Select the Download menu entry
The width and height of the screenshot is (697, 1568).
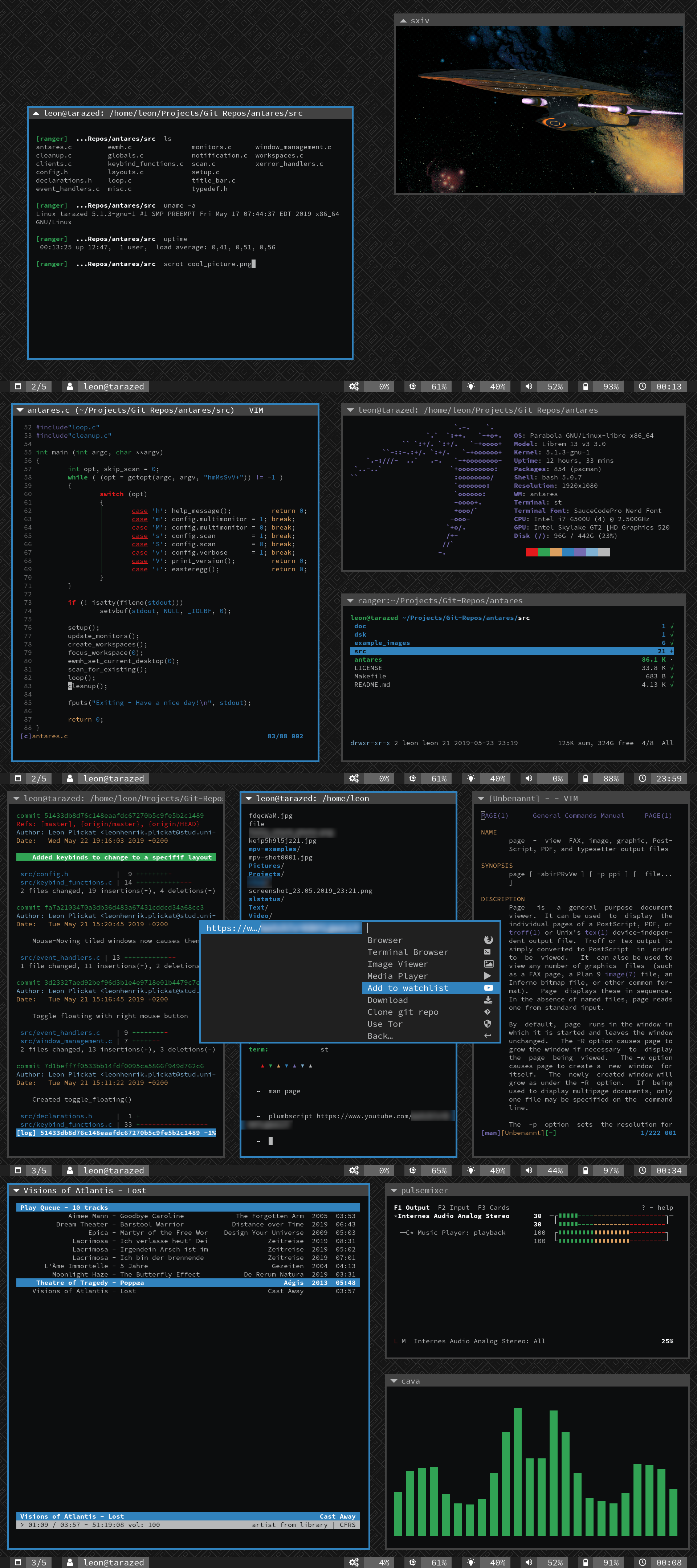pyautogui.click(x=387, y=1000)
